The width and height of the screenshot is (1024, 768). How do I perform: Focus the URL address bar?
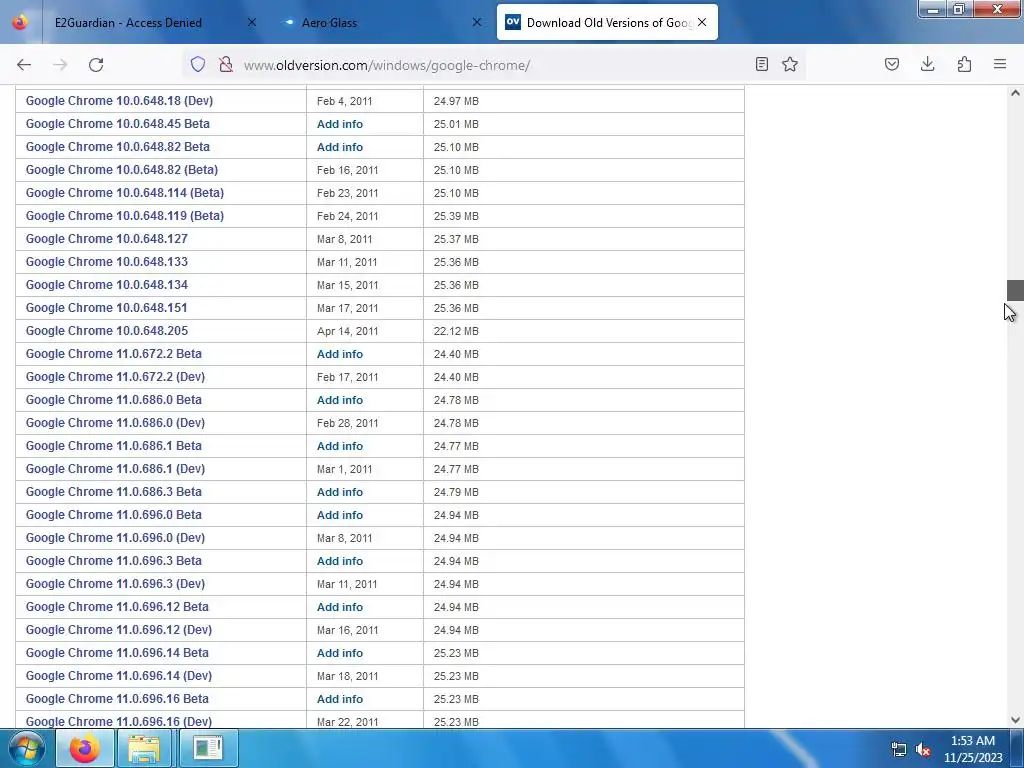coord(496,65)
